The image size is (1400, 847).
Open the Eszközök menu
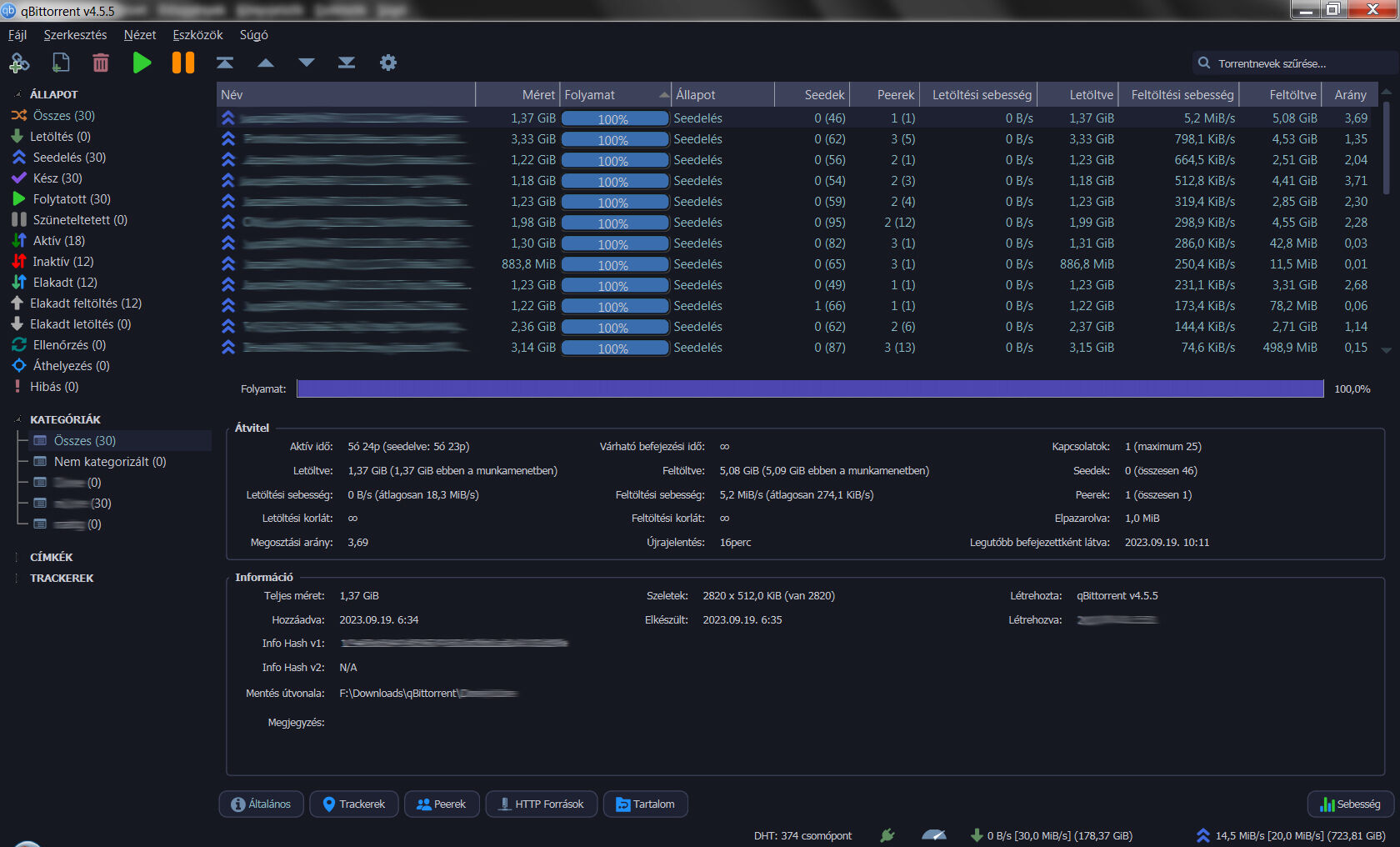[x=197, y=35]
